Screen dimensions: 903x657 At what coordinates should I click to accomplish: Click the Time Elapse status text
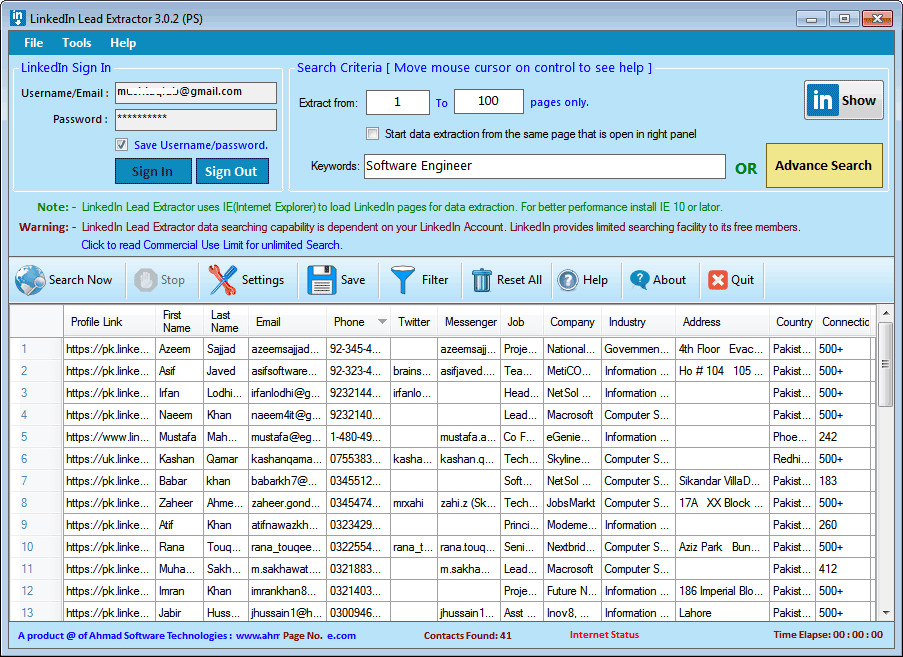tap(828, 635)
